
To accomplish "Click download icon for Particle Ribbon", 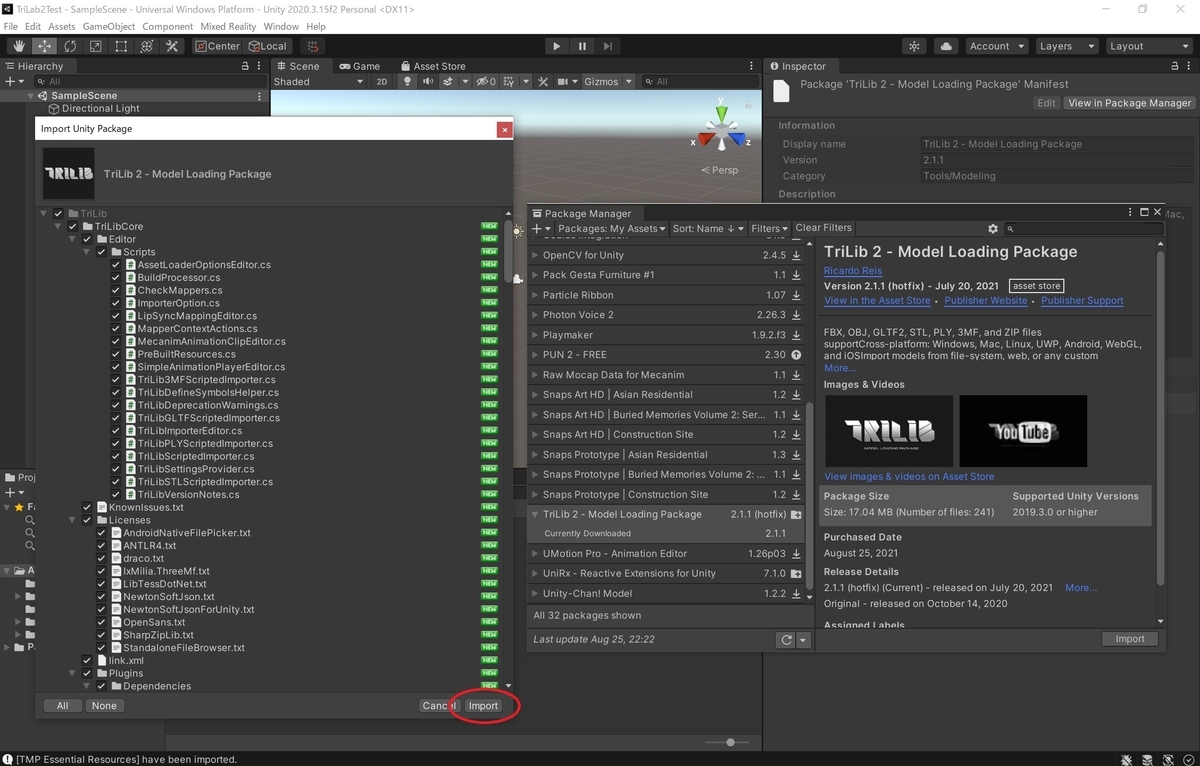I will [x=796, y=295].
